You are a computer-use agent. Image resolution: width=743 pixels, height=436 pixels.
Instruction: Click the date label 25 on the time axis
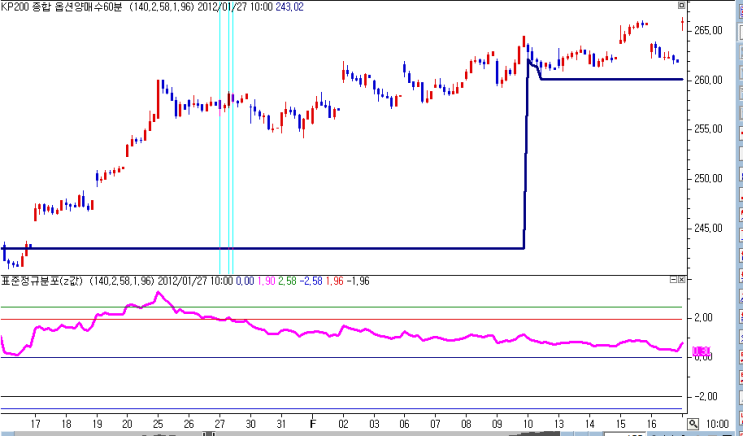click(x=158, y=424)
